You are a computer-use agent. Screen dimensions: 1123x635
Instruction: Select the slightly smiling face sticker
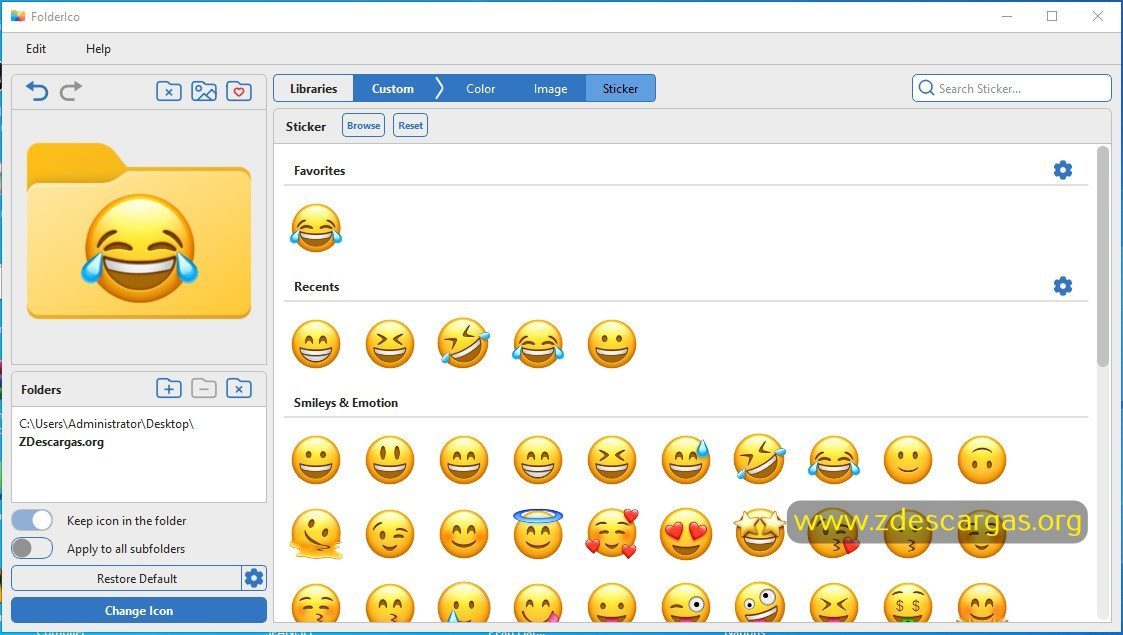(908, 460)
